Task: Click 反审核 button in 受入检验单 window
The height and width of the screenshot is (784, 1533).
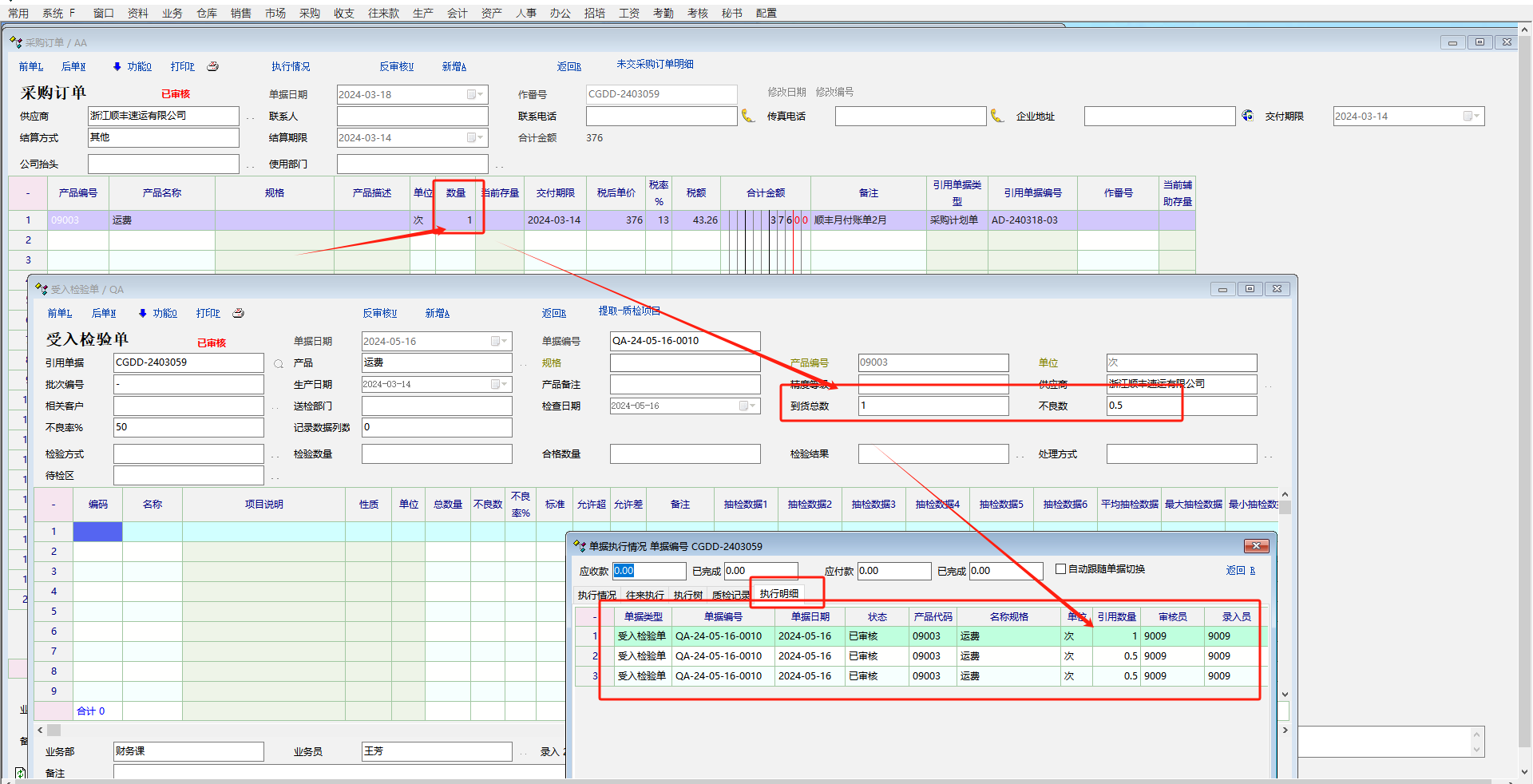Action: 379,313
